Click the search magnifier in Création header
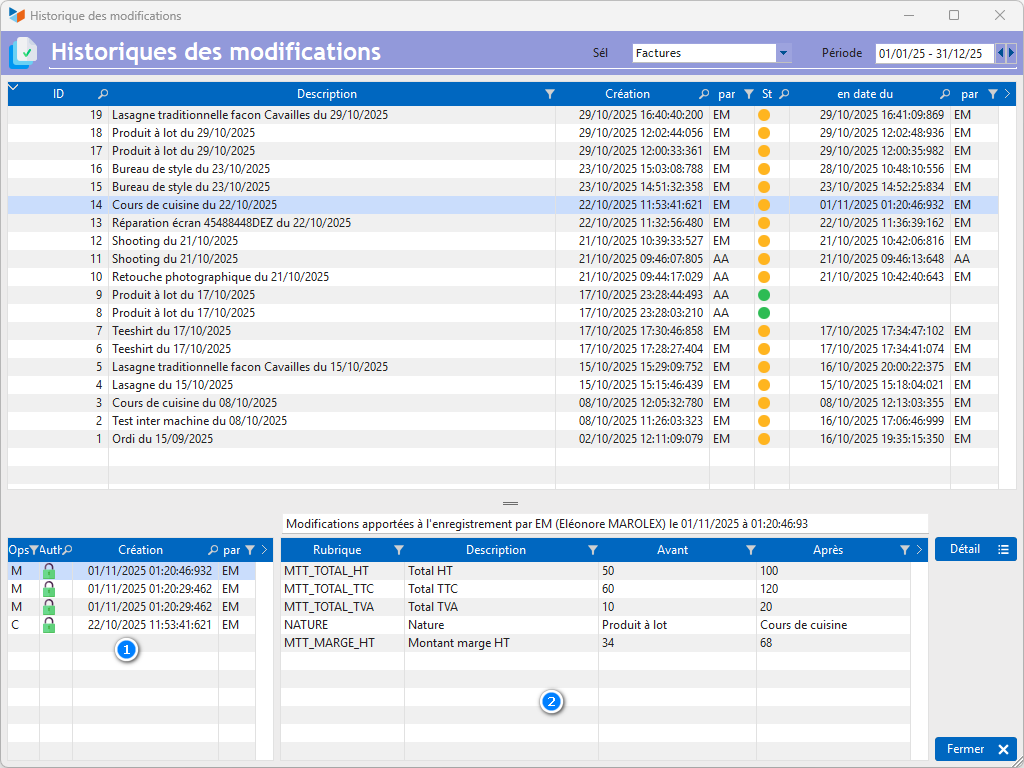 [704, 94]
